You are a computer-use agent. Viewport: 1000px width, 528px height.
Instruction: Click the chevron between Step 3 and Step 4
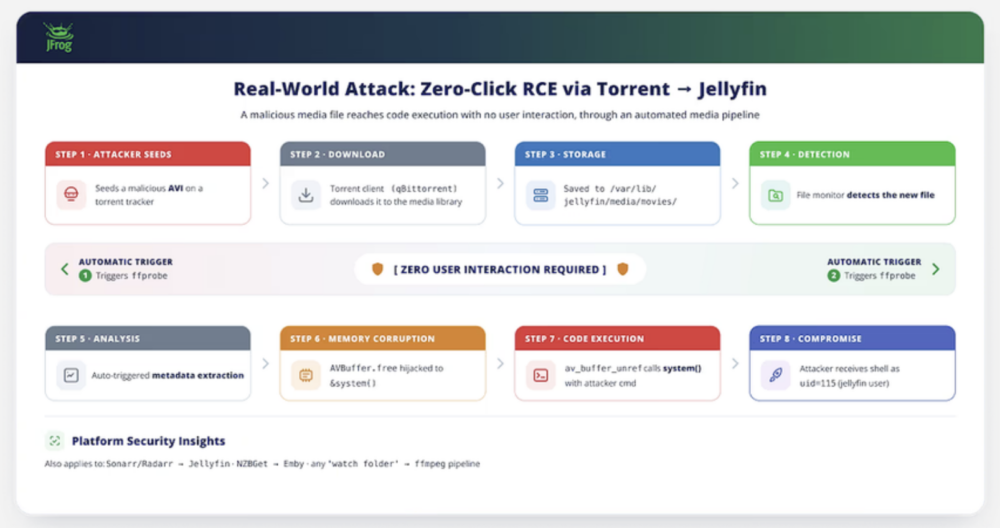coord(735,184)
